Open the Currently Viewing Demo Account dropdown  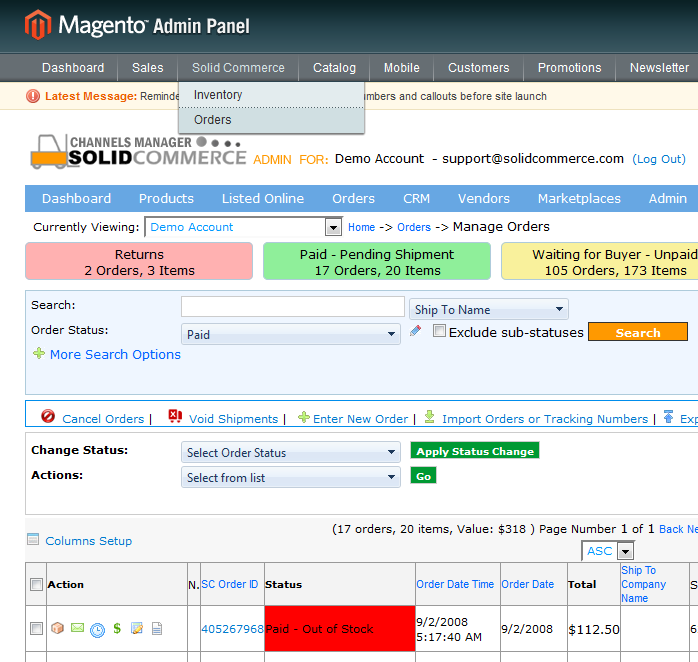point(243,227)
